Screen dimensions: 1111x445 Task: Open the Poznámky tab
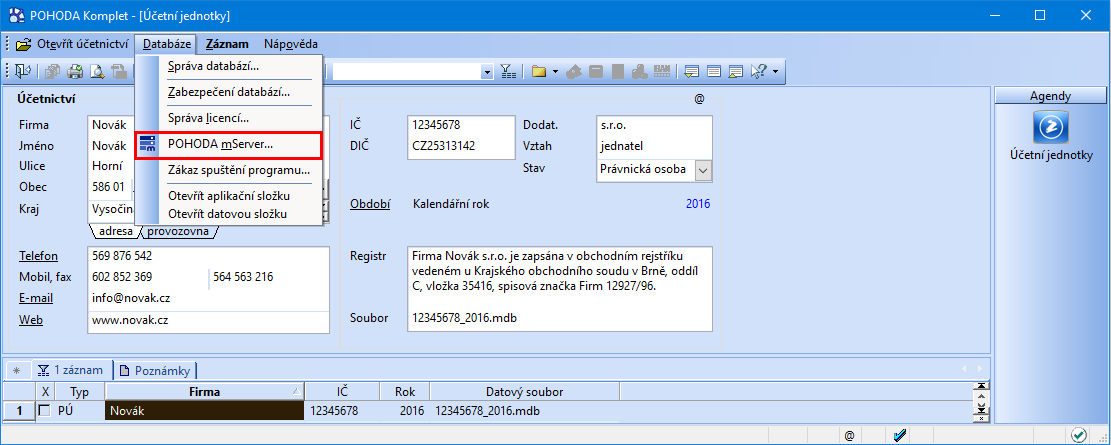[x=155, y=369]
